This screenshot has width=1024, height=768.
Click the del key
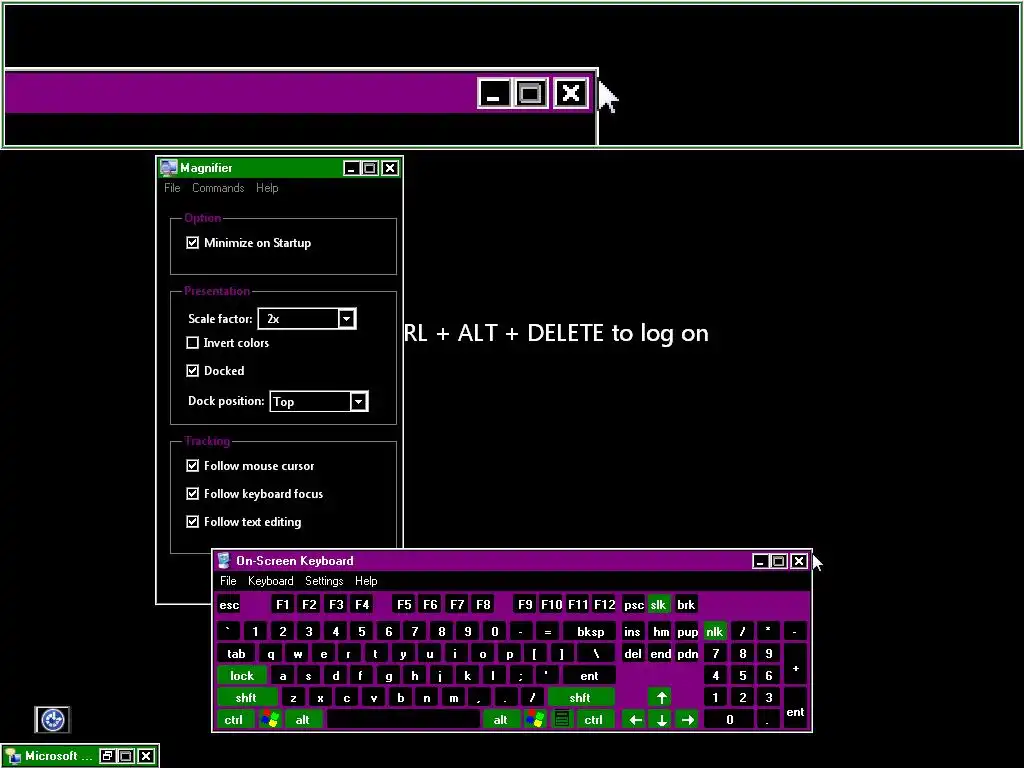tap(633, 654)
